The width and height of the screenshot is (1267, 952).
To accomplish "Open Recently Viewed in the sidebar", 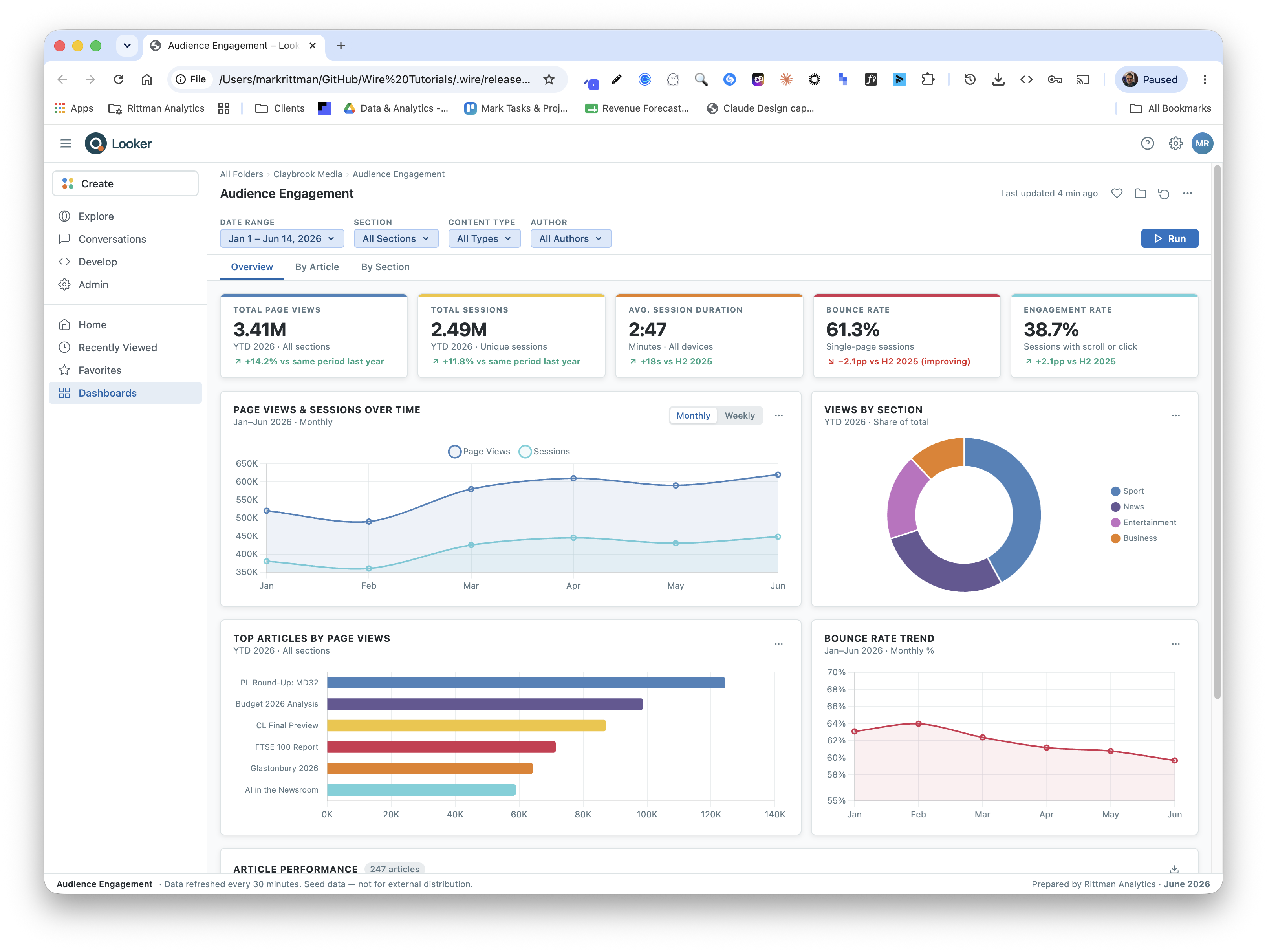I will point(125,348).
